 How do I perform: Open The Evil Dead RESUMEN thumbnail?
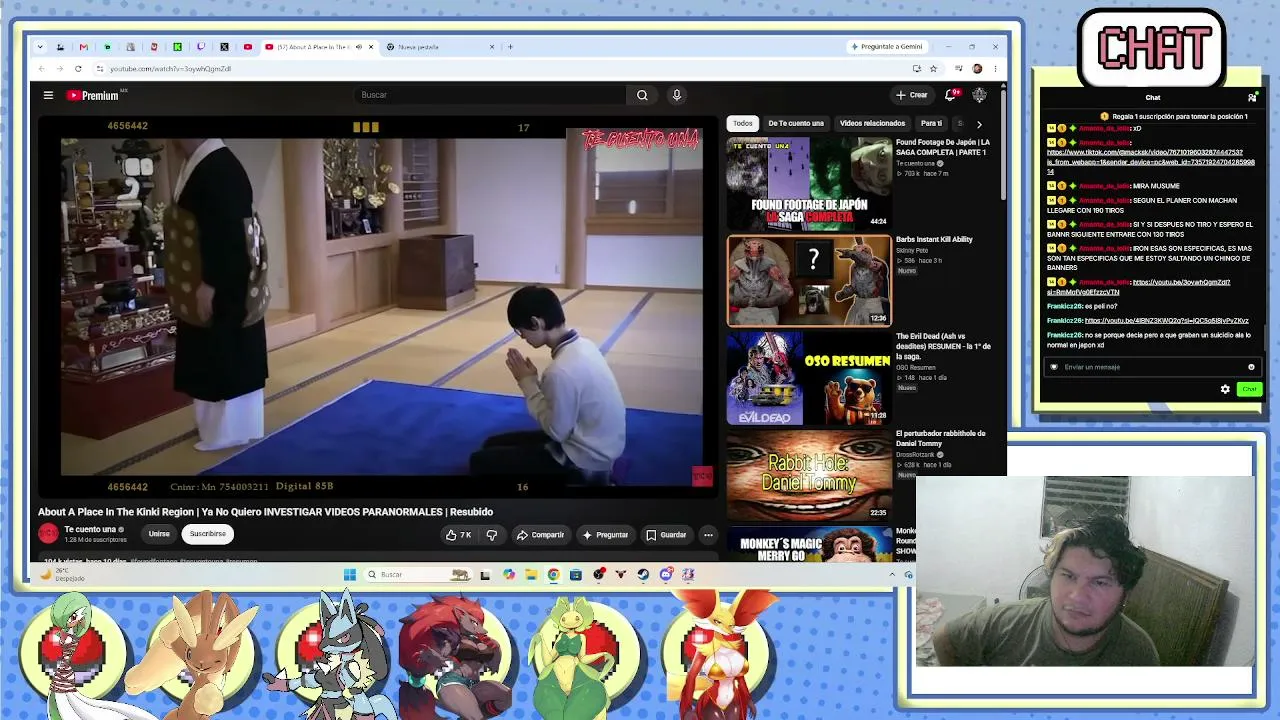point(809,378)
